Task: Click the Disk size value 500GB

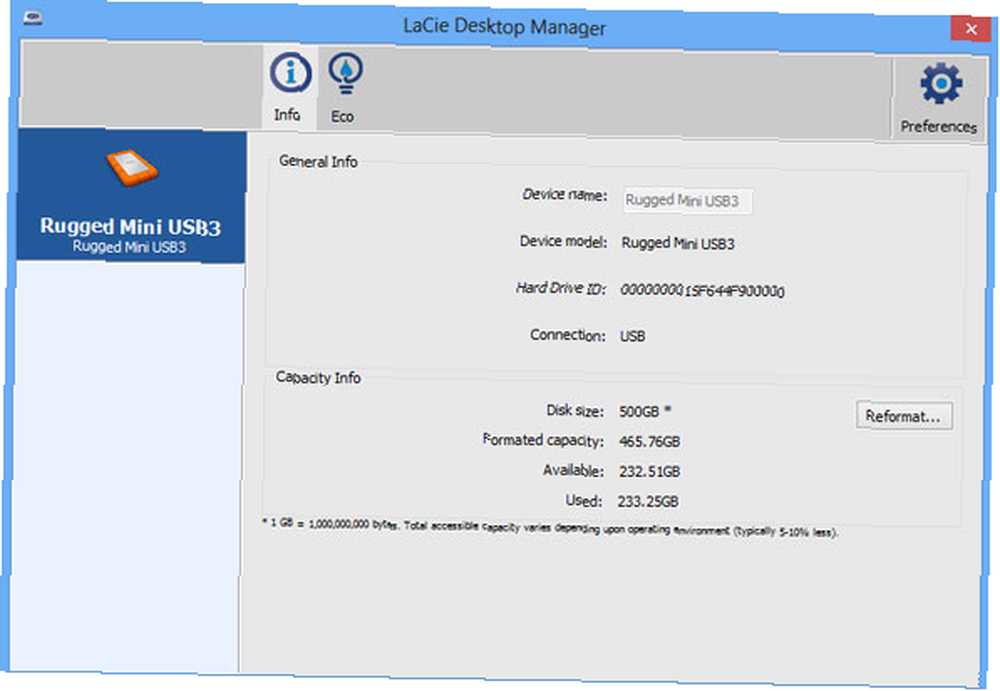Action: point(639,412)
